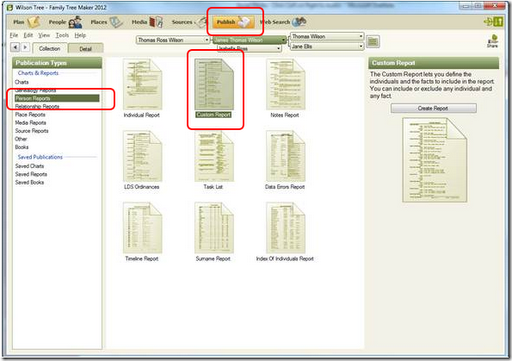The height and width of the screenshot is (361, 512).
Task: Open the Help menu
Action: [80, 35]
